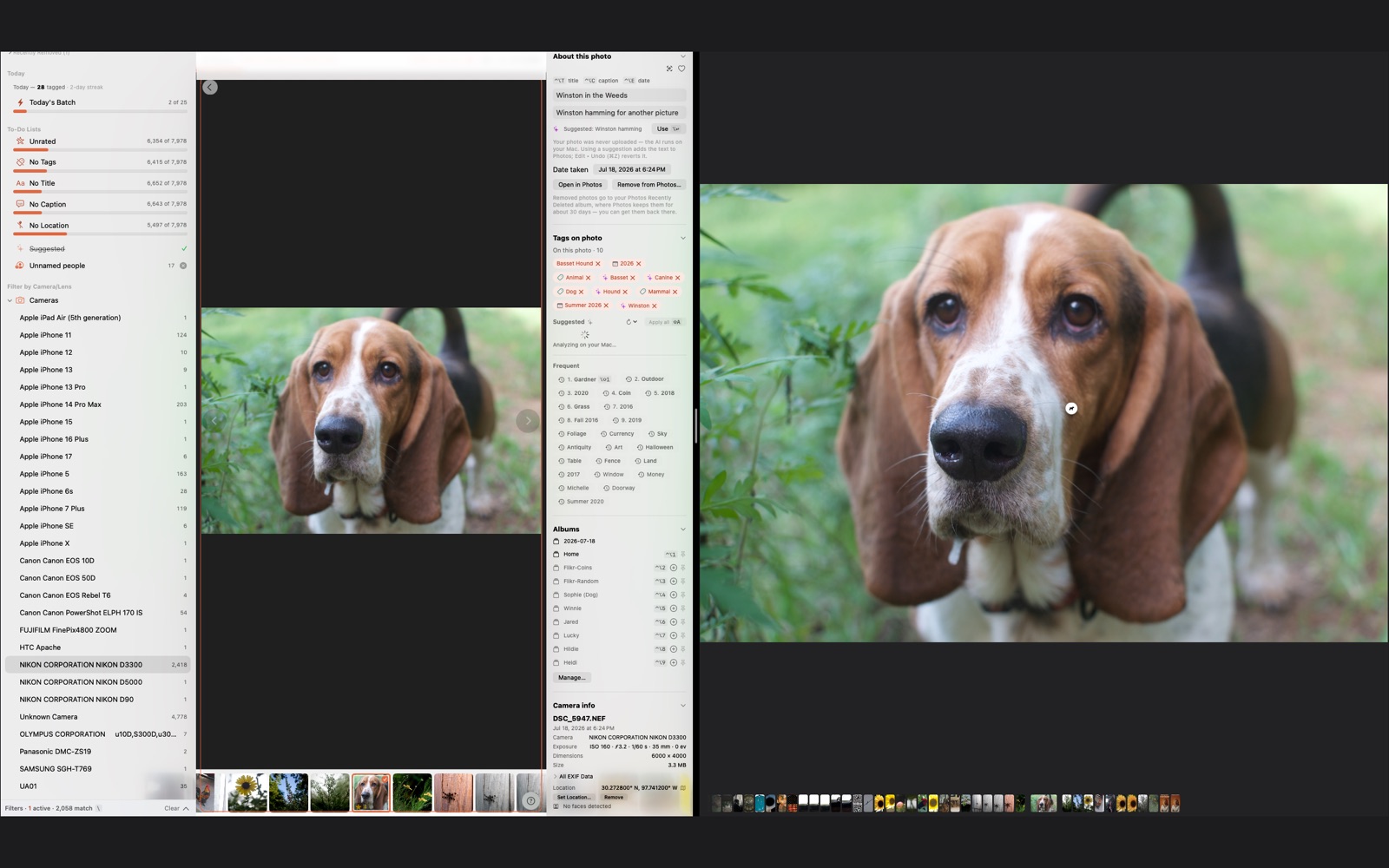Remove the Canine tag

pos(678,278)
